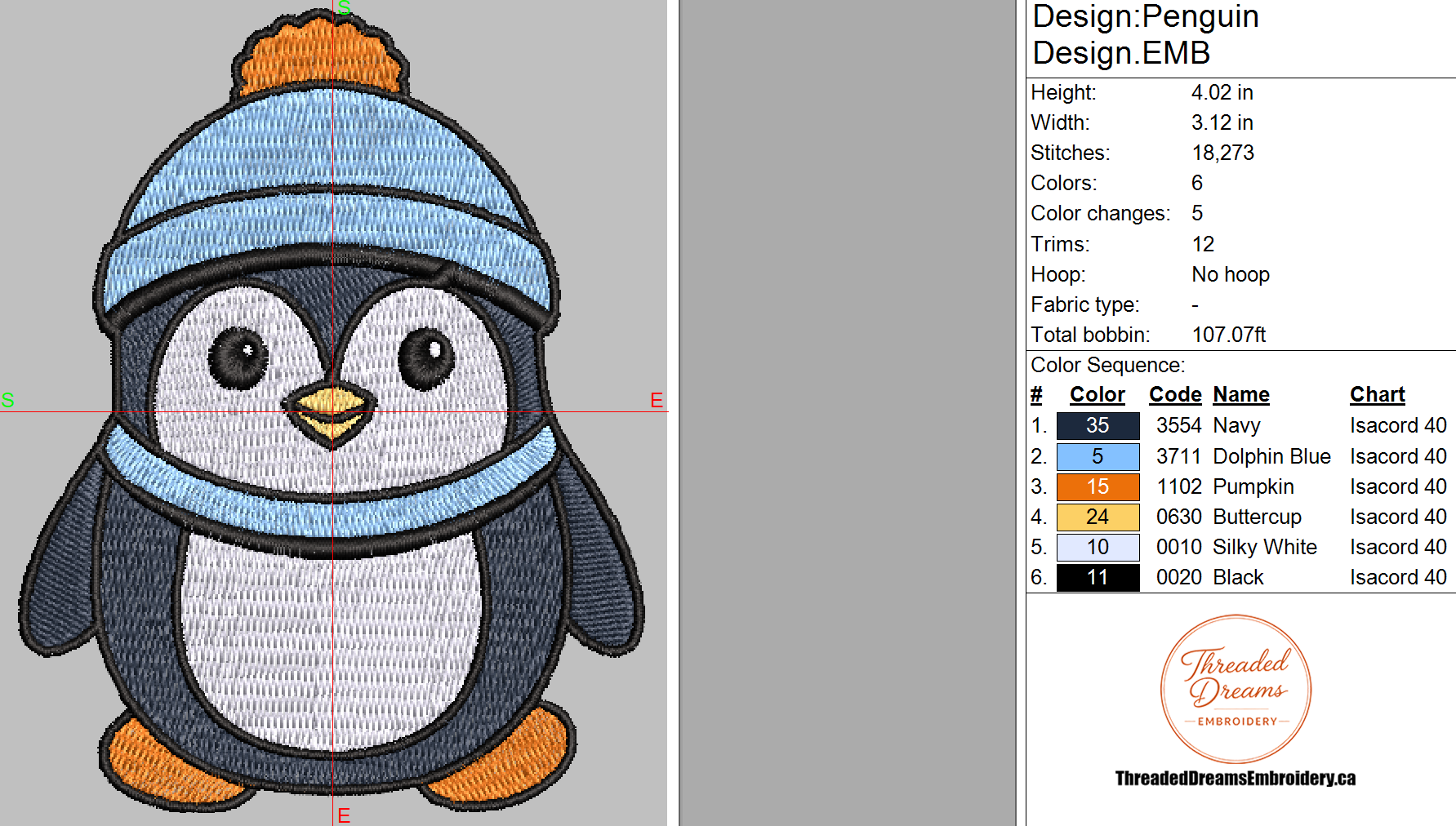Click the thread name Buttercup
The width and height of the screenshot is (1456, 826).
(1257, 517)
